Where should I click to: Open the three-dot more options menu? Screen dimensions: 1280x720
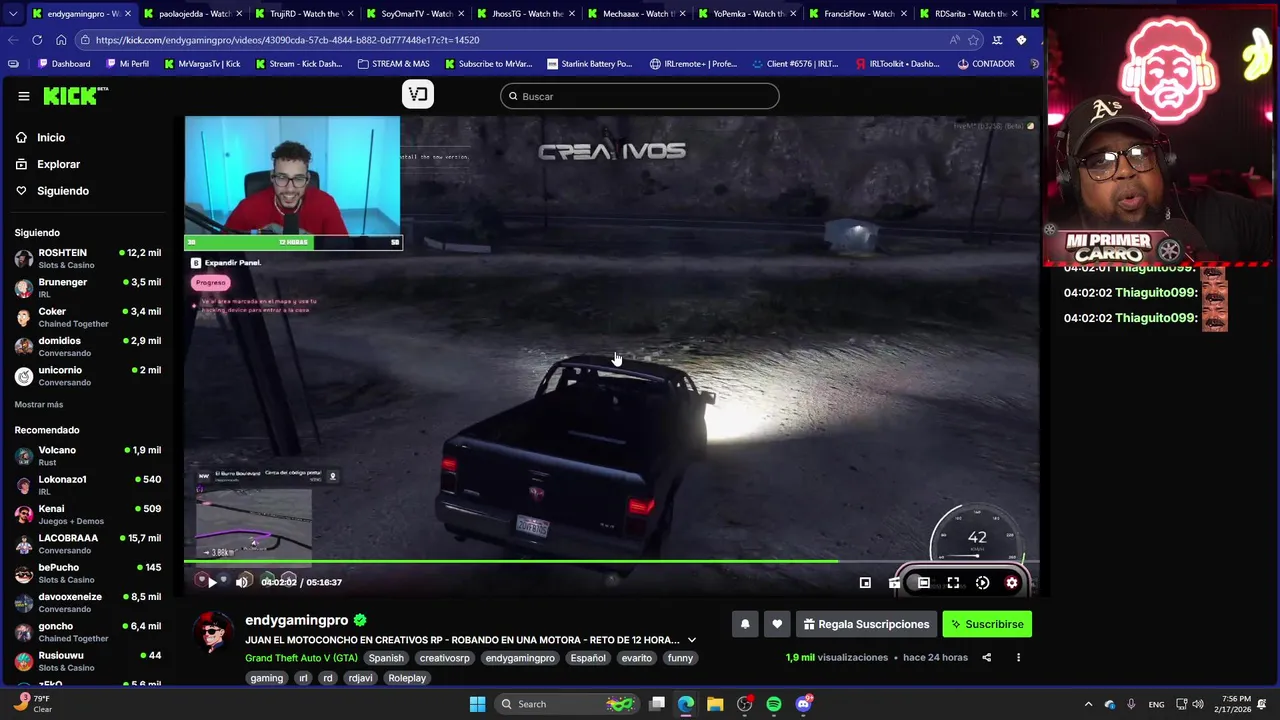coord(1018,658)
